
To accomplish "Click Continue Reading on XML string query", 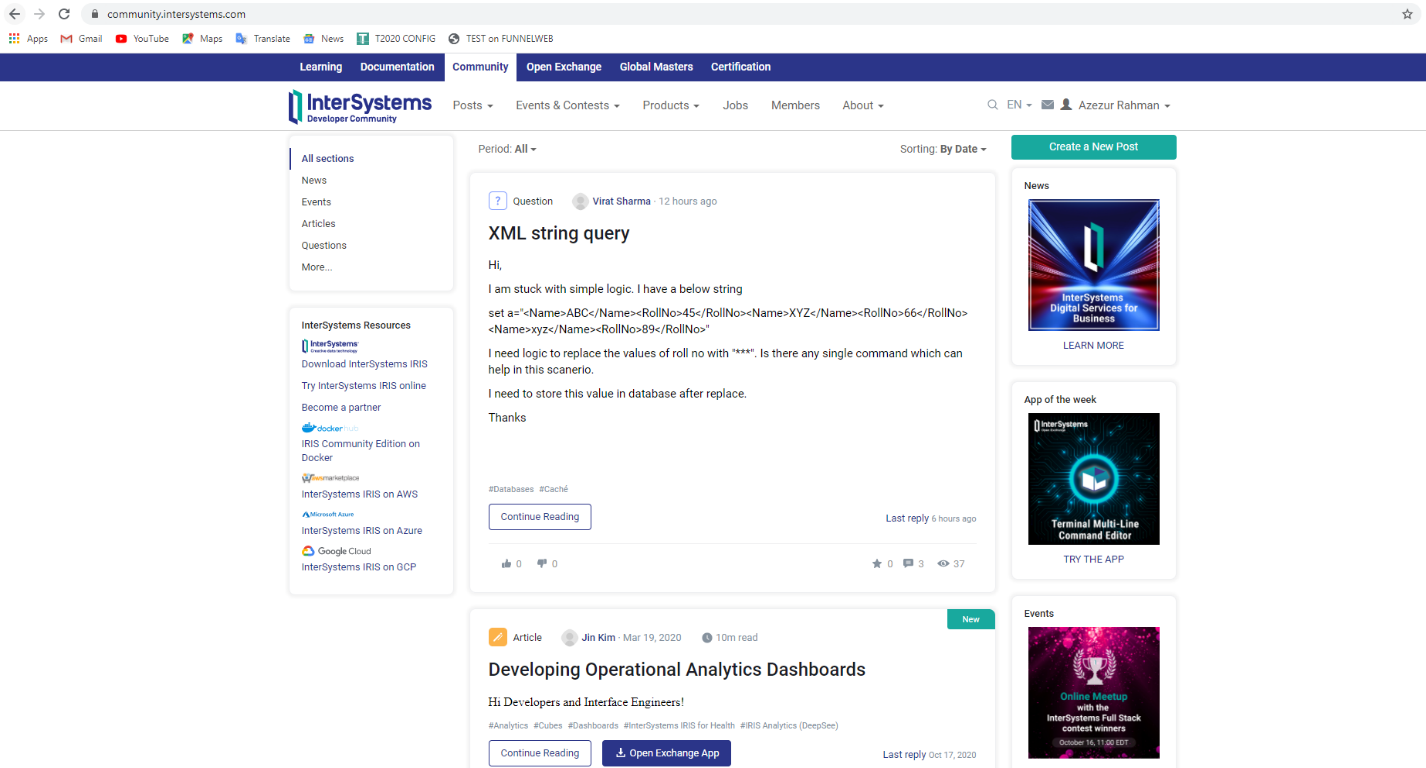I will (x=540, y=517).
